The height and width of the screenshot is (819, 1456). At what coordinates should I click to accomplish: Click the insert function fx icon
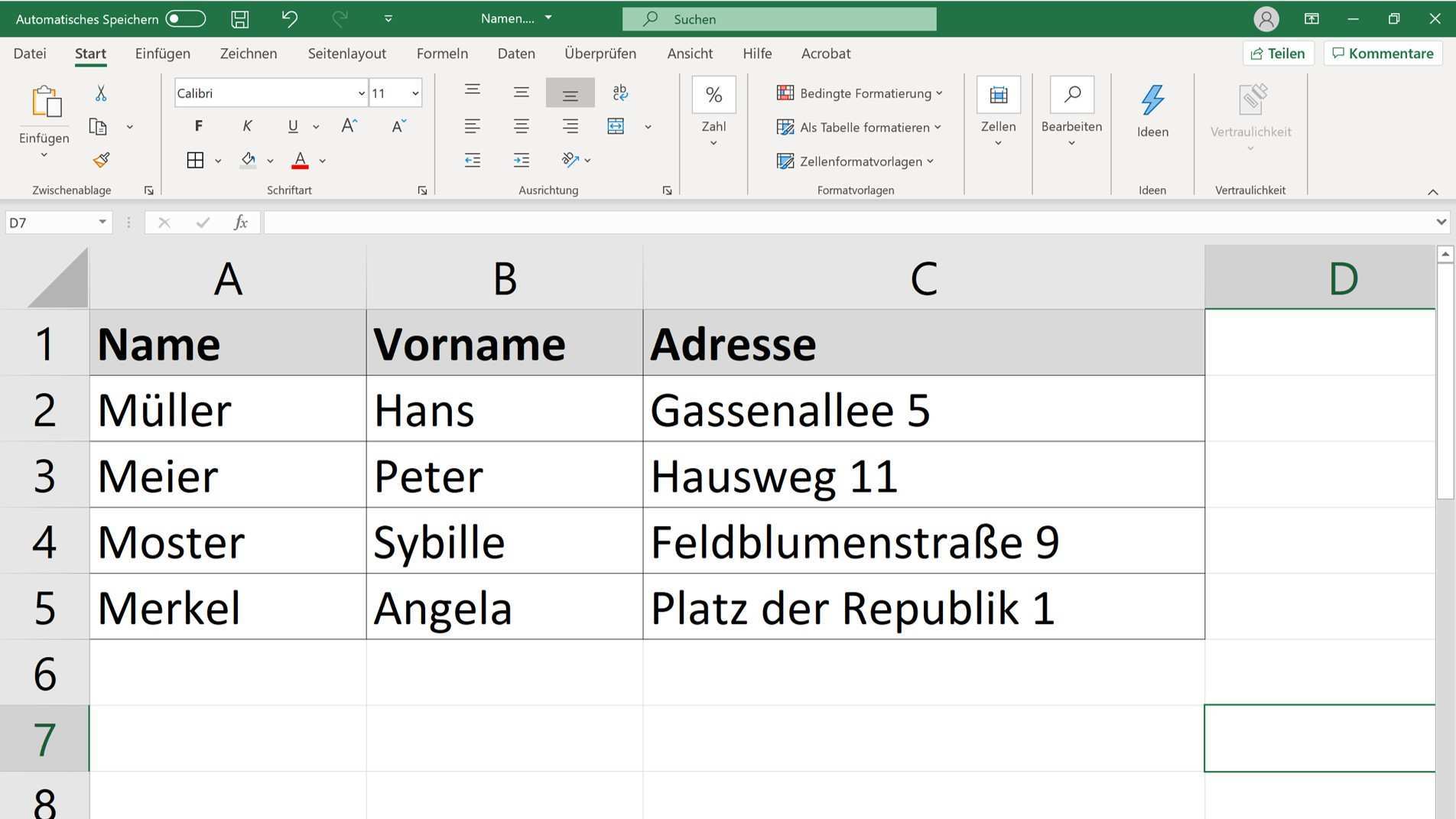[241, 223]
